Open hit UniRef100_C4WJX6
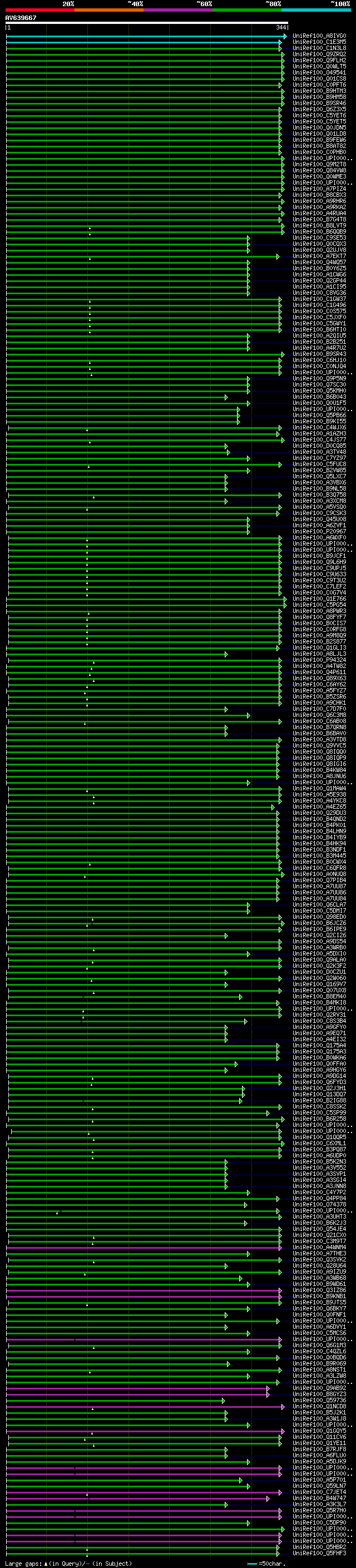The height and width of the screenshot is (1568, 356). tap(319, 427)
